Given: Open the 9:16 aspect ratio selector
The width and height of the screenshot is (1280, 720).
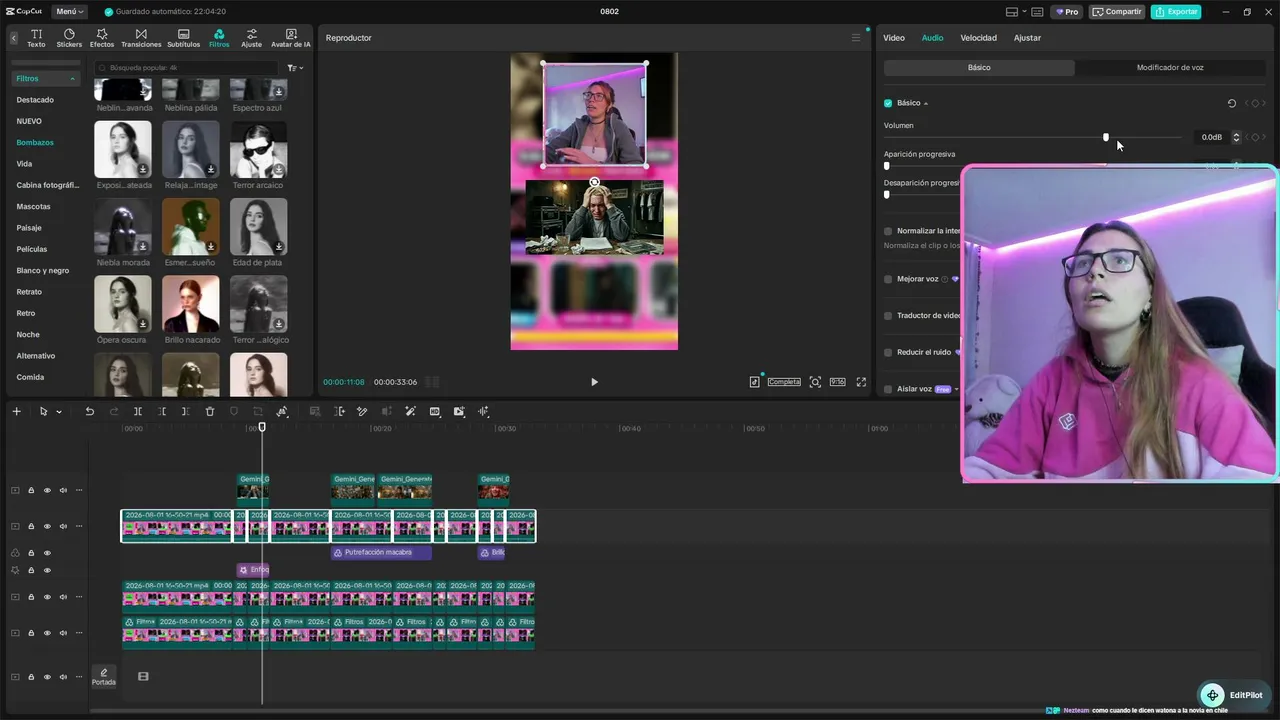Looking at the screenshot, I should coord(837,382).
